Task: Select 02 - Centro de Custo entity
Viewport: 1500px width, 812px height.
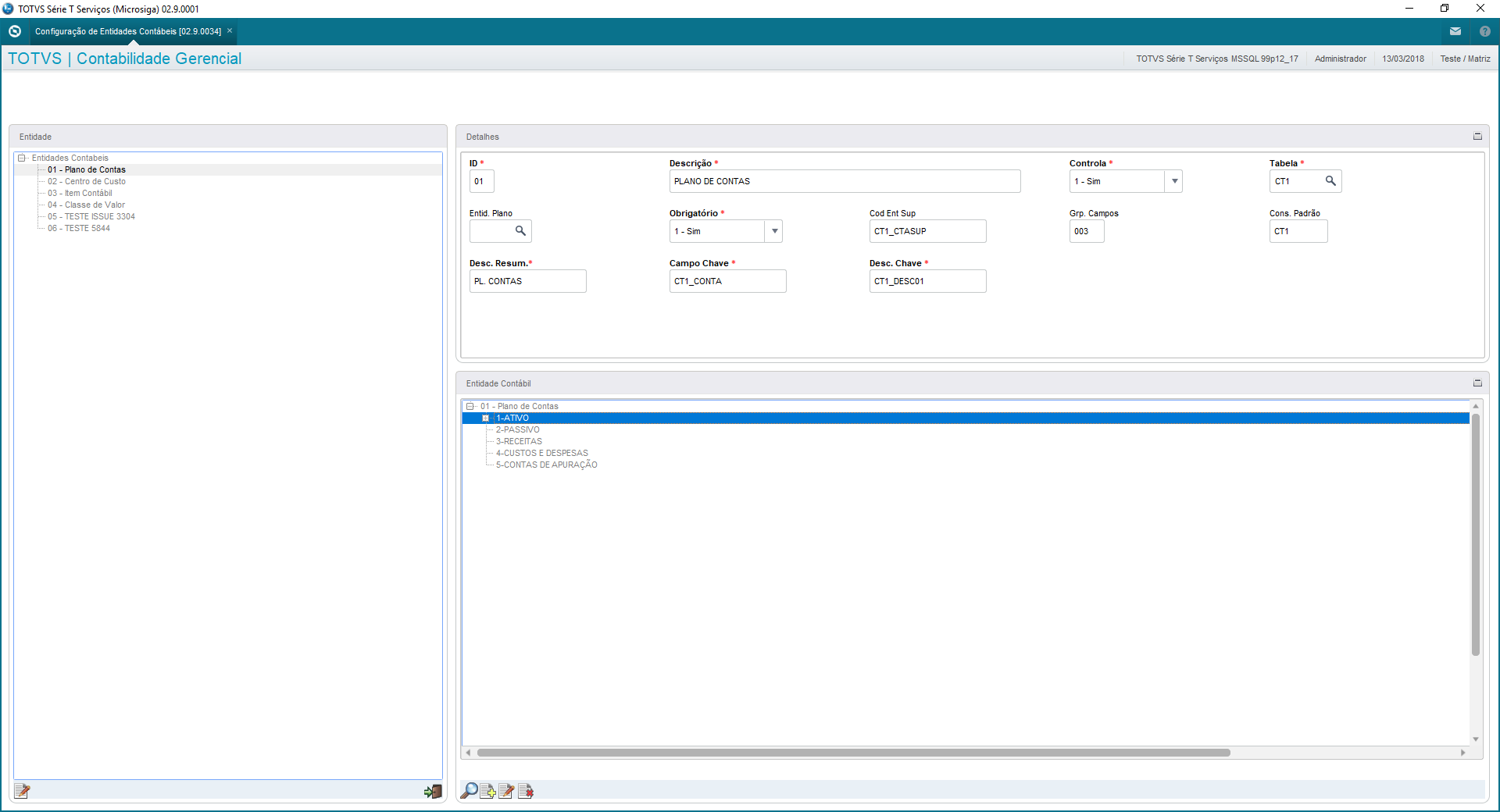Action: tap(86, 181)
